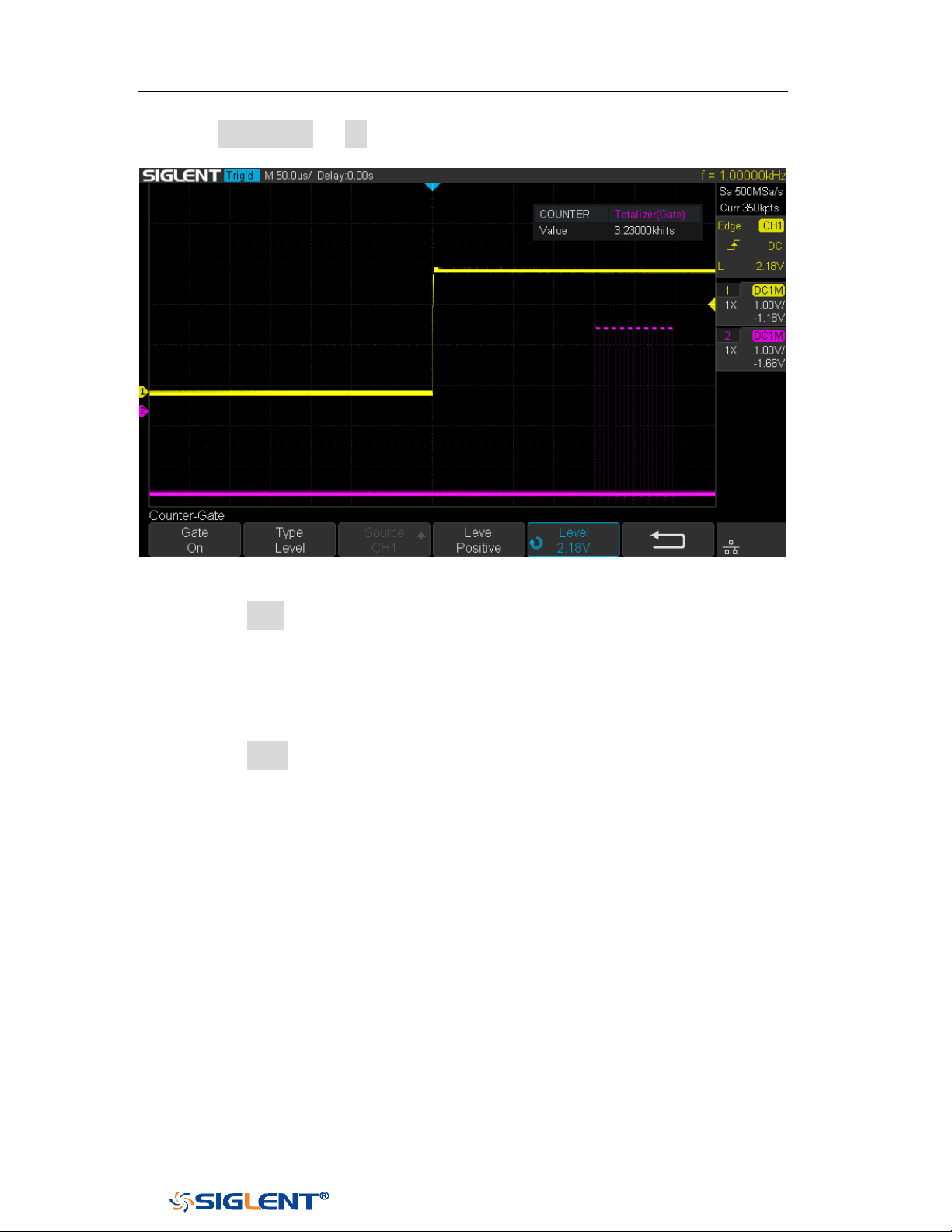Click the M 50.0us/ timebase readout

point(288,176)
